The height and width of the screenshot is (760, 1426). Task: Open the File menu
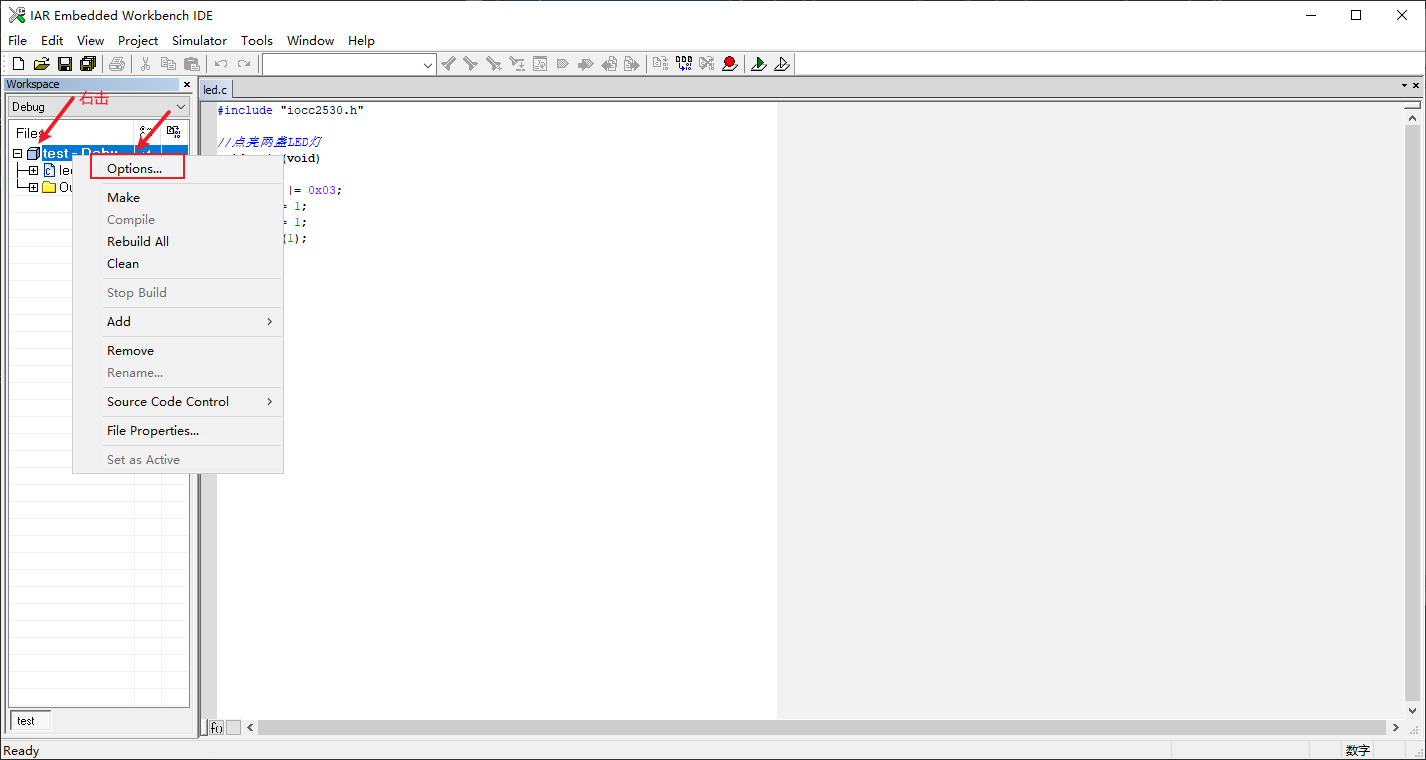pyautogui.click(x=18, y=41)
